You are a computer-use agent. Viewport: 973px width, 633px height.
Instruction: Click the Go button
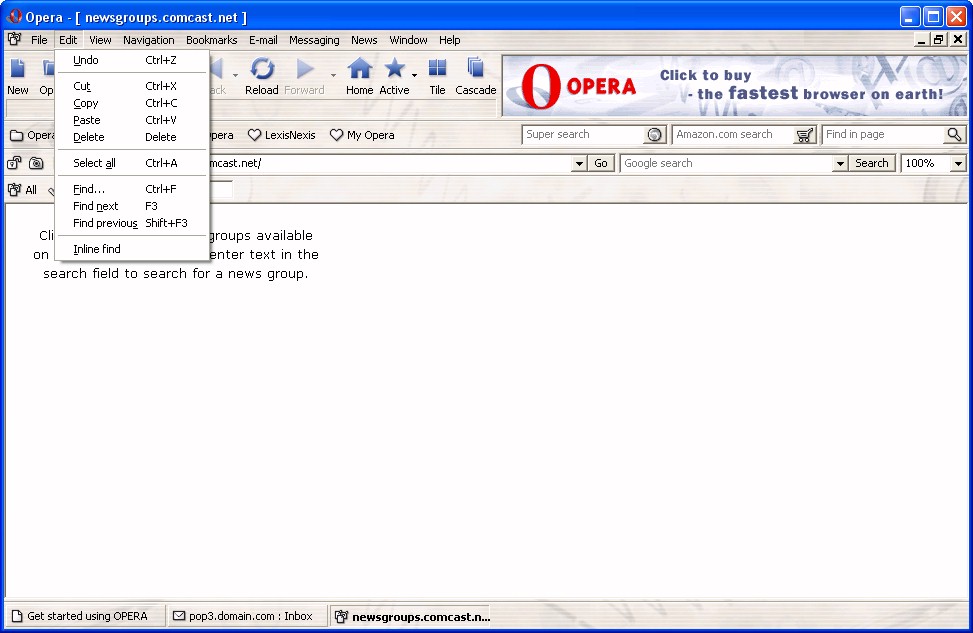click(601, 163)
